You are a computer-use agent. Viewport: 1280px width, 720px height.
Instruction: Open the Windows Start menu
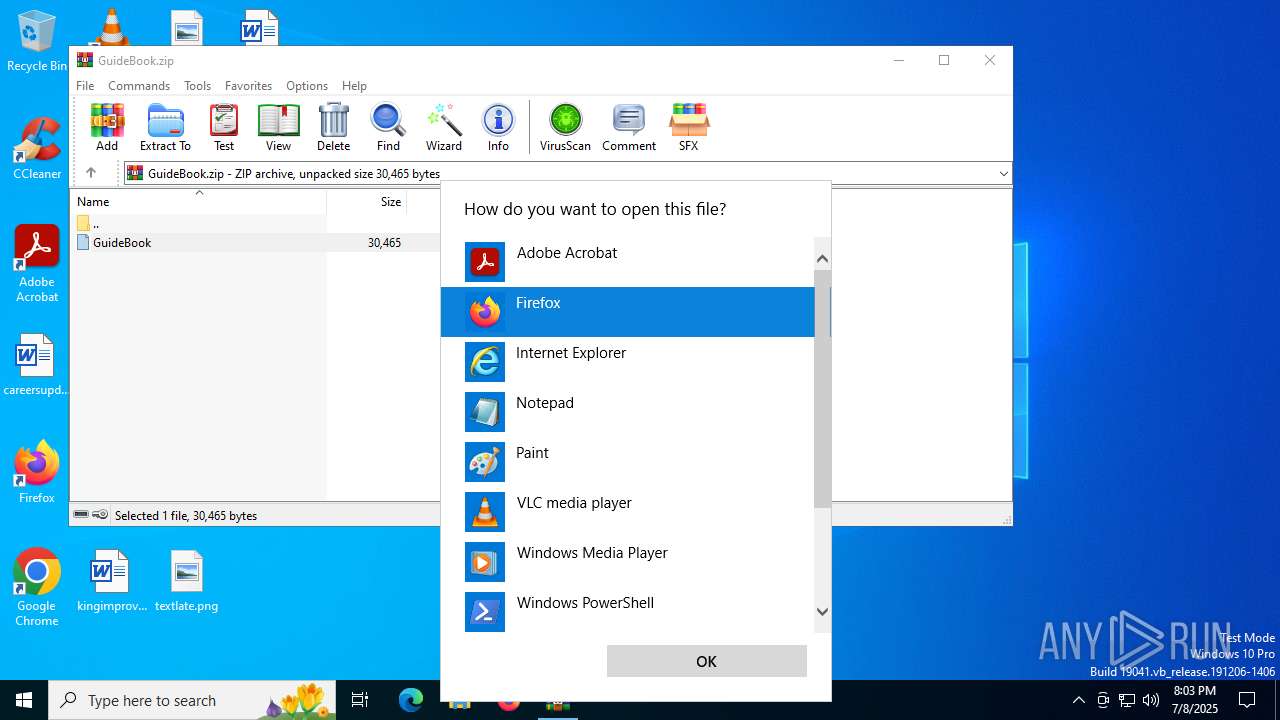tap(24, 700)
